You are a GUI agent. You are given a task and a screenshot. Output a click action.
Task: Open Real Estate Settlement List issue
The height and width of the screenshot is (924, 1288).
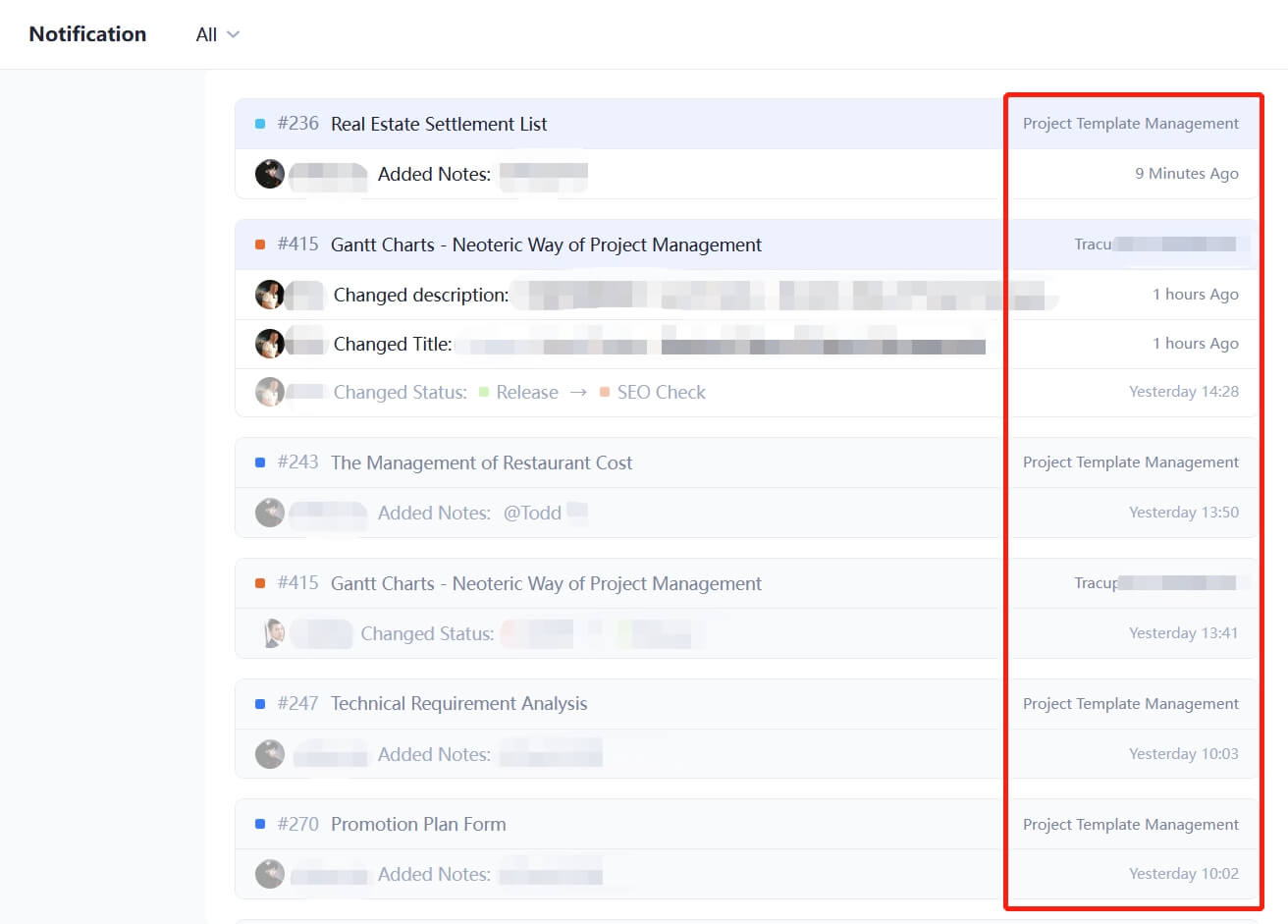point(439,124)
